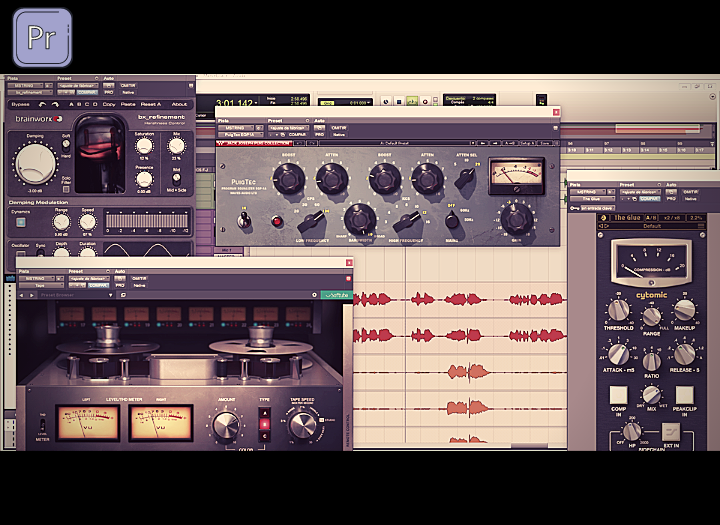Click the Range knob in Damping Modulation
The height and width of the screenshot is (525, 720).
[61, 223]
